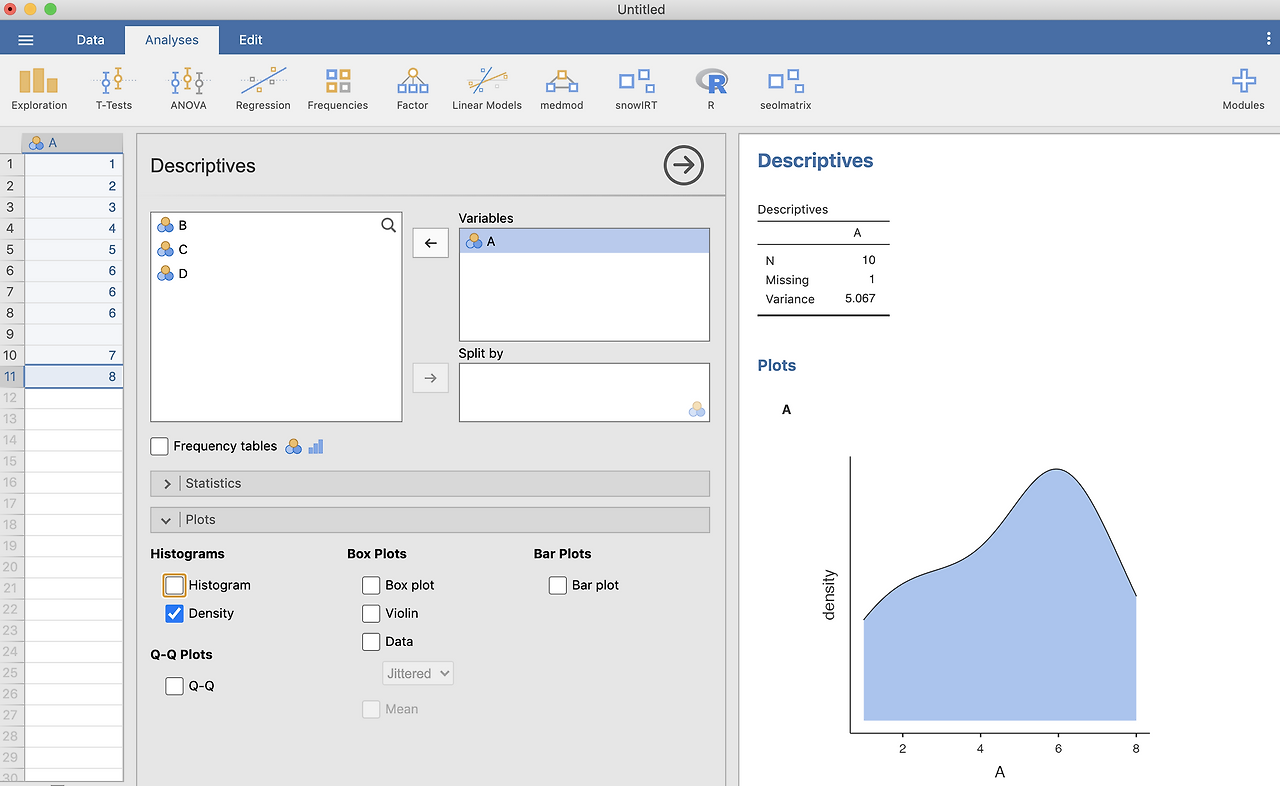
Task: Open the Factor analysis menu
Action: pos(412,89)
